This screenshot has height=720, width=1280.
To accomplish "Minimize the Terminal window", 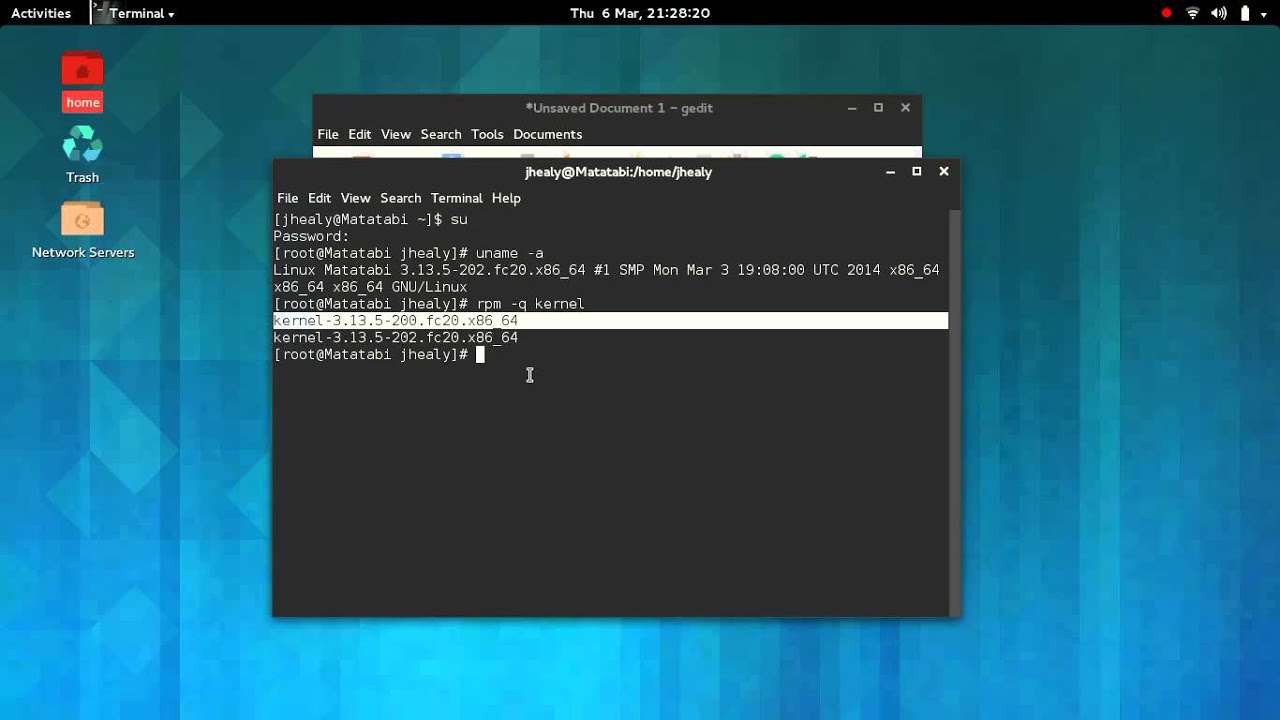I will point(890,172).
